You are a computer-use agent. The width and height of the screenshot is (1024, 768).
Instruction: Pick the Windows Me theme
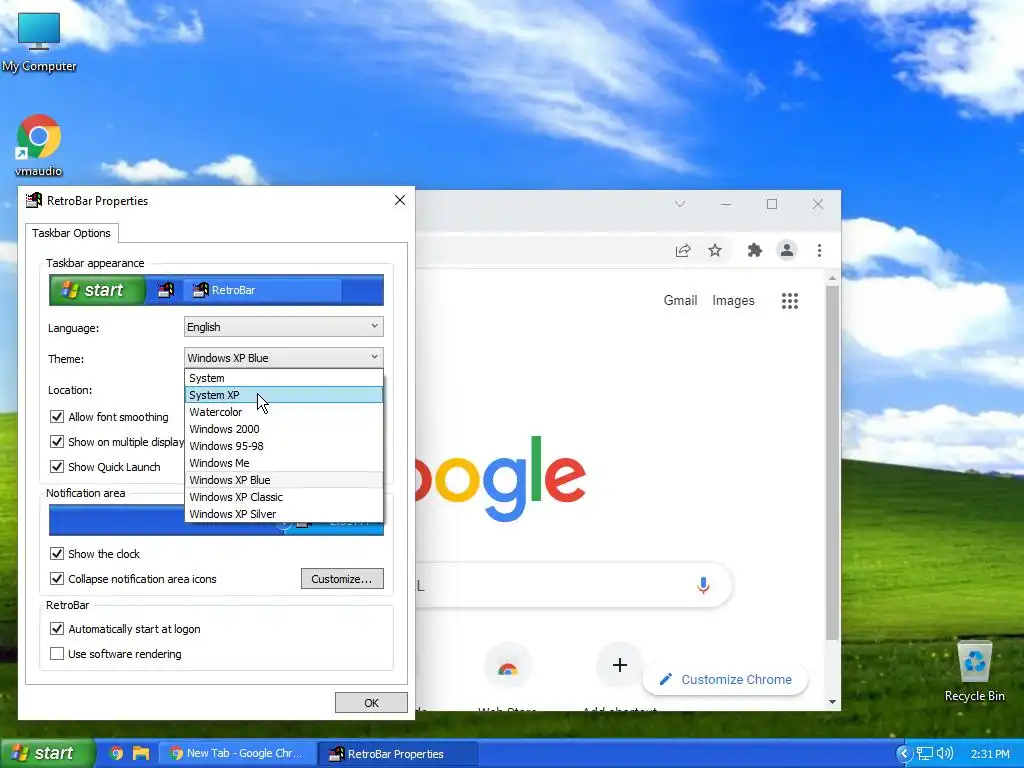point(283,463)
